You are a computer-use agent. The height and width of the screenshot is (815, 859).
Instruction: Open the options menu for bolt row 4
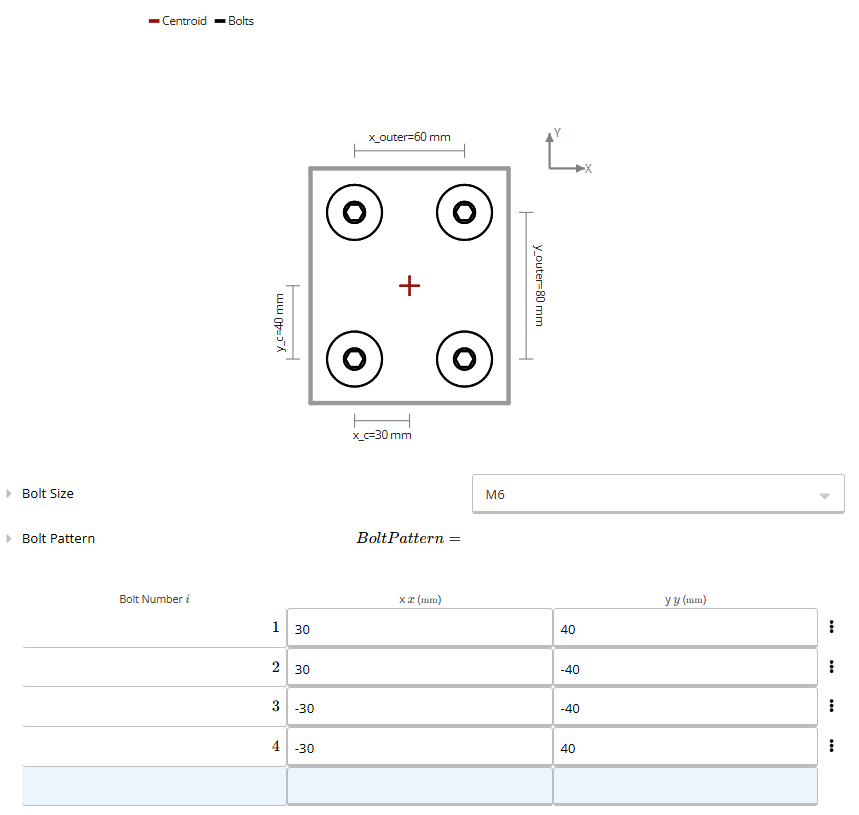point(831,746)
